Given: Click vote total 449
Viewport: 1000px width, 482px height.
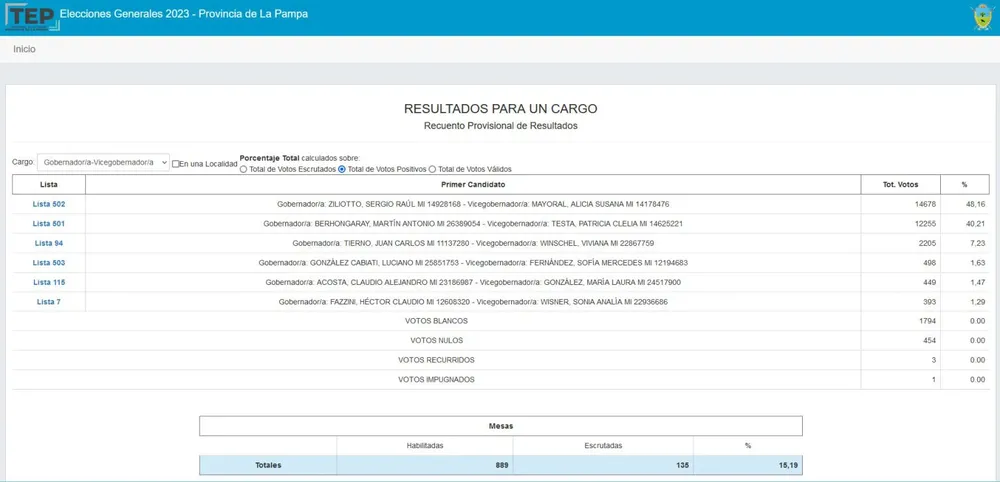Looking at the screenshot, I should pyautogui.click(x=929, y=282).
